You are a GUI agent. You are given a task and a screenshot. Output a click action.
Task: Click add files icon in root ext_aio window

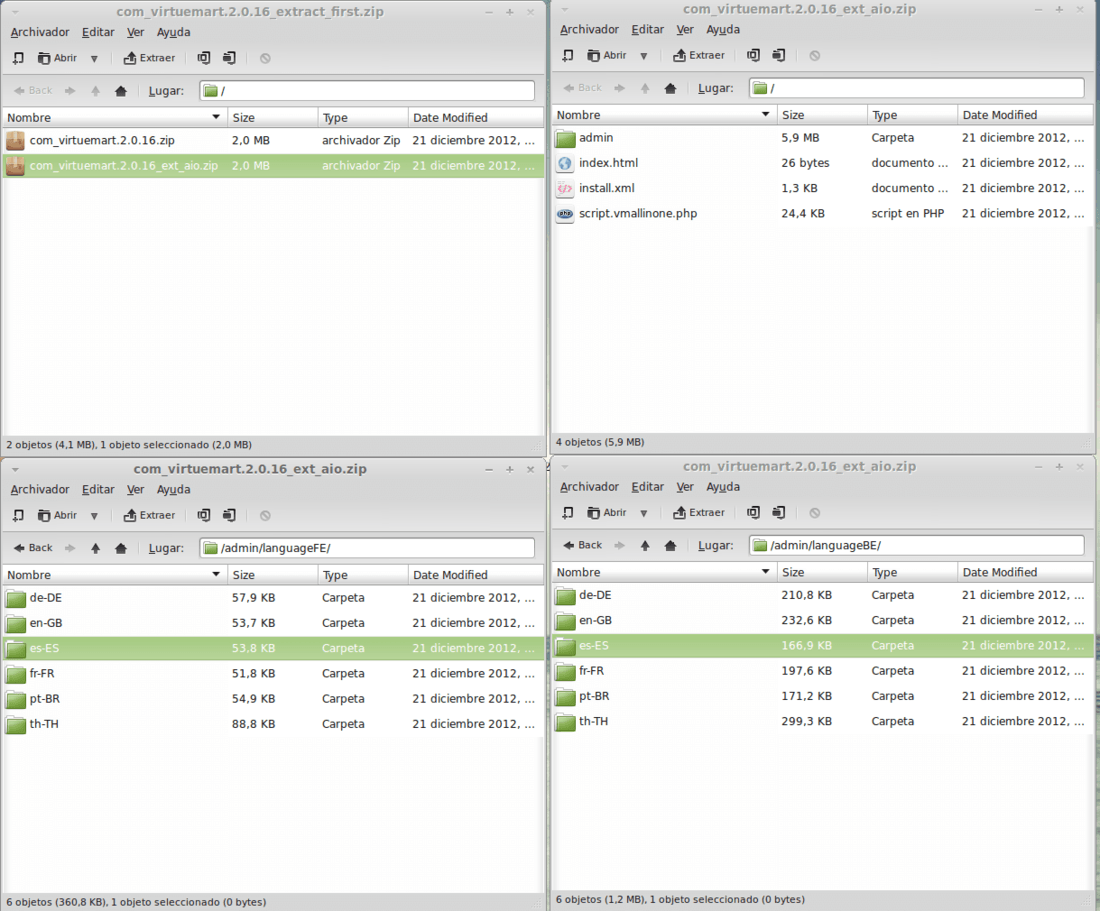pyautogui.click(x=753, y=55)
